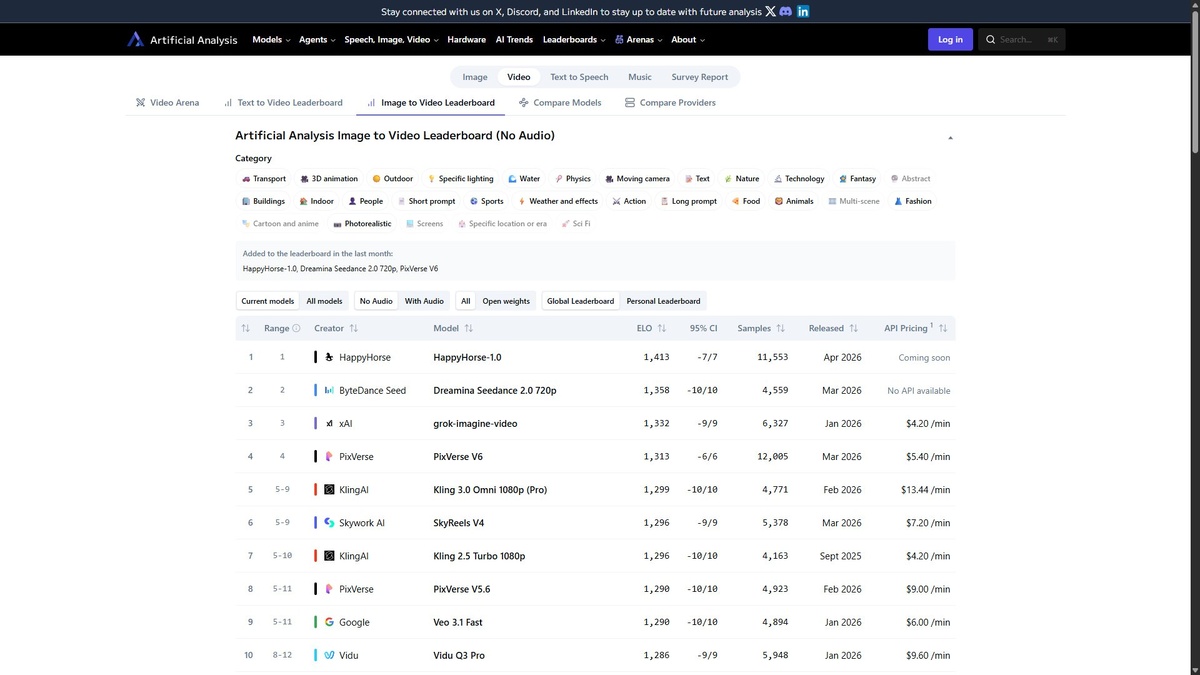Open the grok-imagine-video model link
This screenshot has height=675, width=1200.
tap(475, 424)
